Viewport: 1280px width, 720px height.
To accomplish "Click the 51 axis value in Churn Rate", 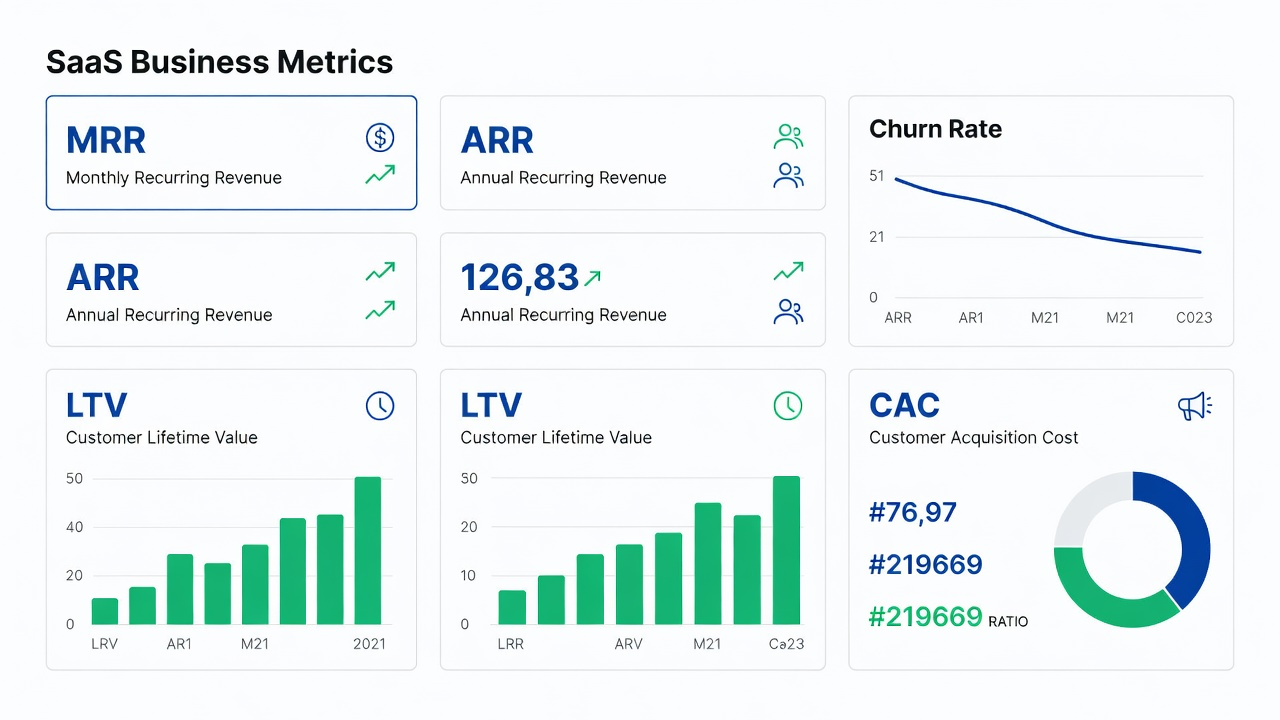I will coord(877,176).
